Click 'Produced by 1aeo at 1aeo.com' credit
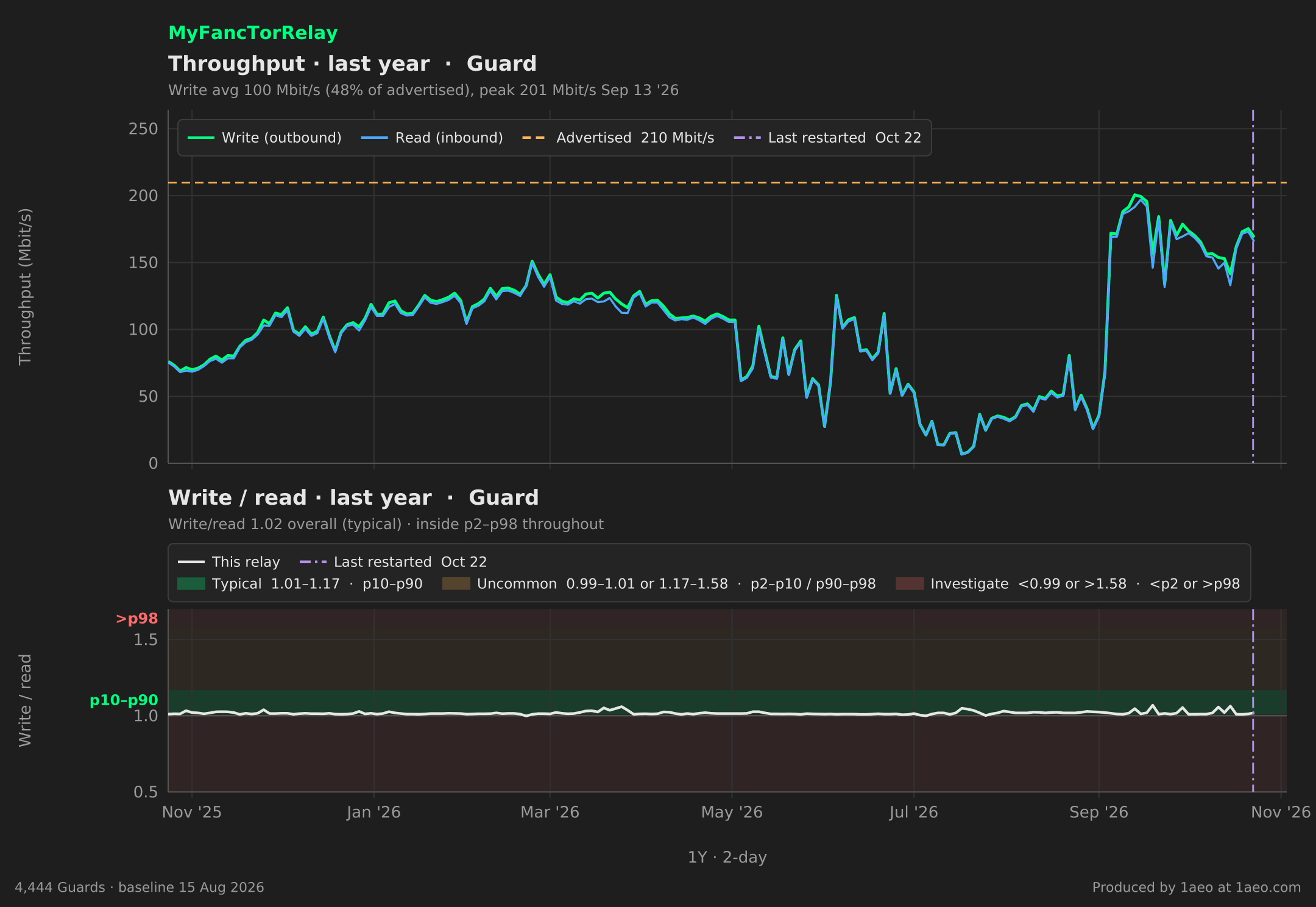The image size is (1316, 907). click(x=1196, y=887)
